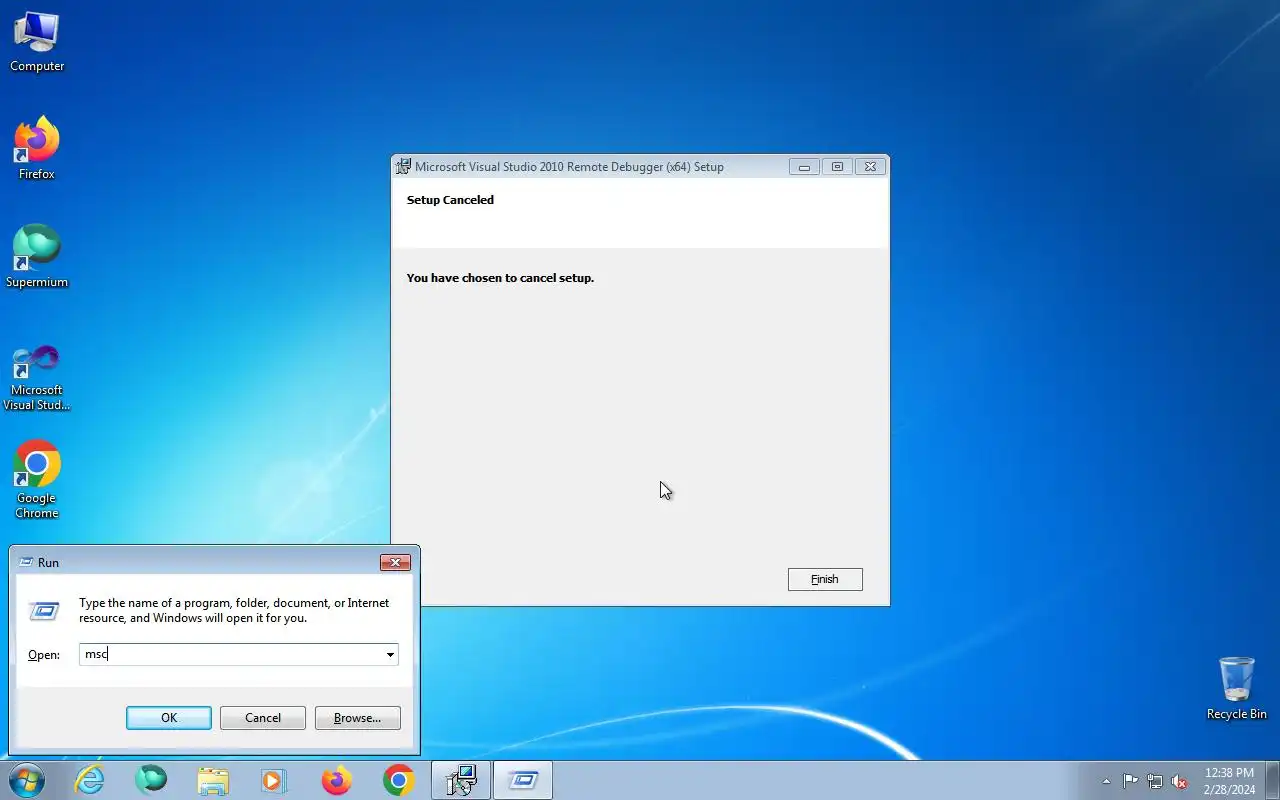Click the Setup window title bar icon

tap(403, 167)
